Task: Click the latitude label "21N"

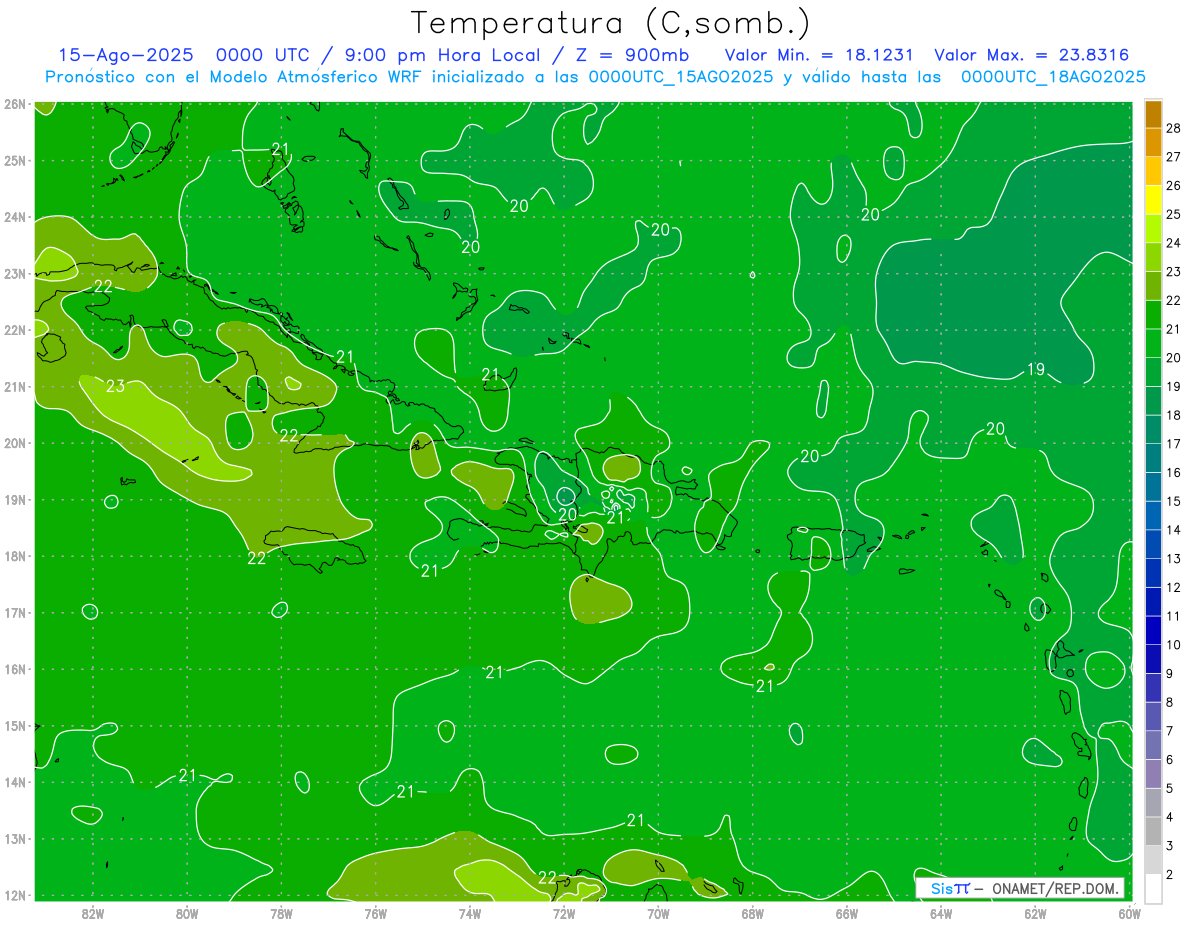Action: (14, 386)
